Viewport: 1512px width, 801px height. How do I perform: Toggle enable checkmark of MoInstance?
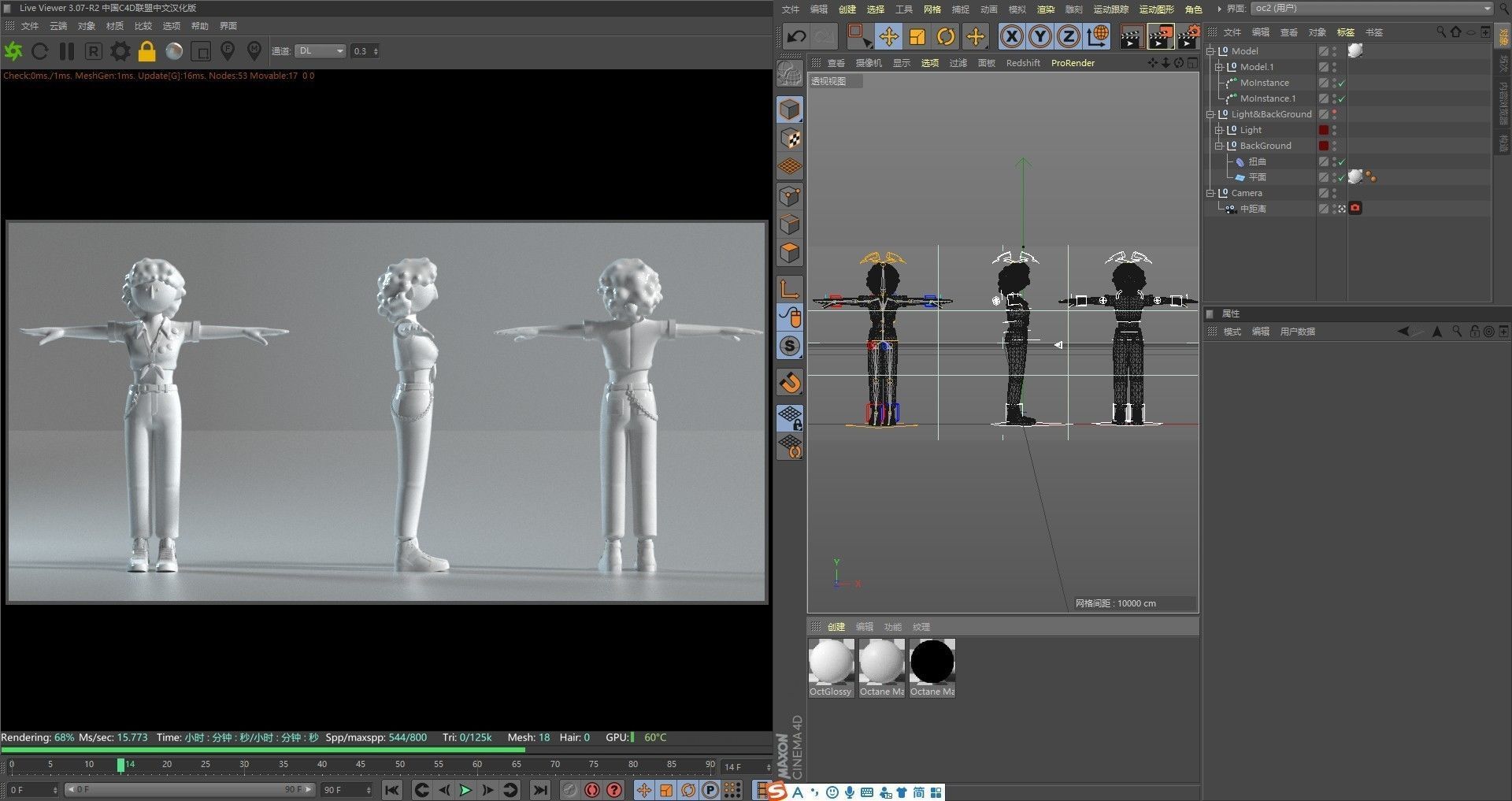[1342, 83]
